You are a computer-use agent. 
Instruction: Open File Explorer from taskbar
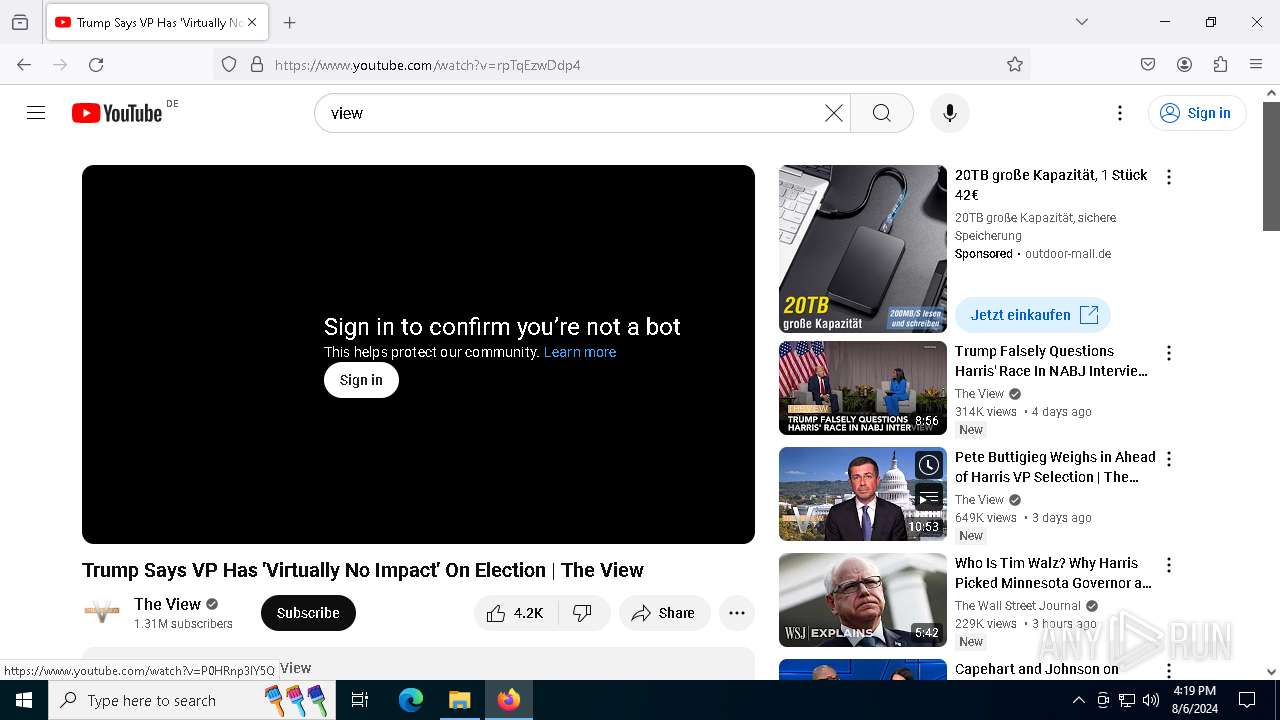(x=459, y=700)
